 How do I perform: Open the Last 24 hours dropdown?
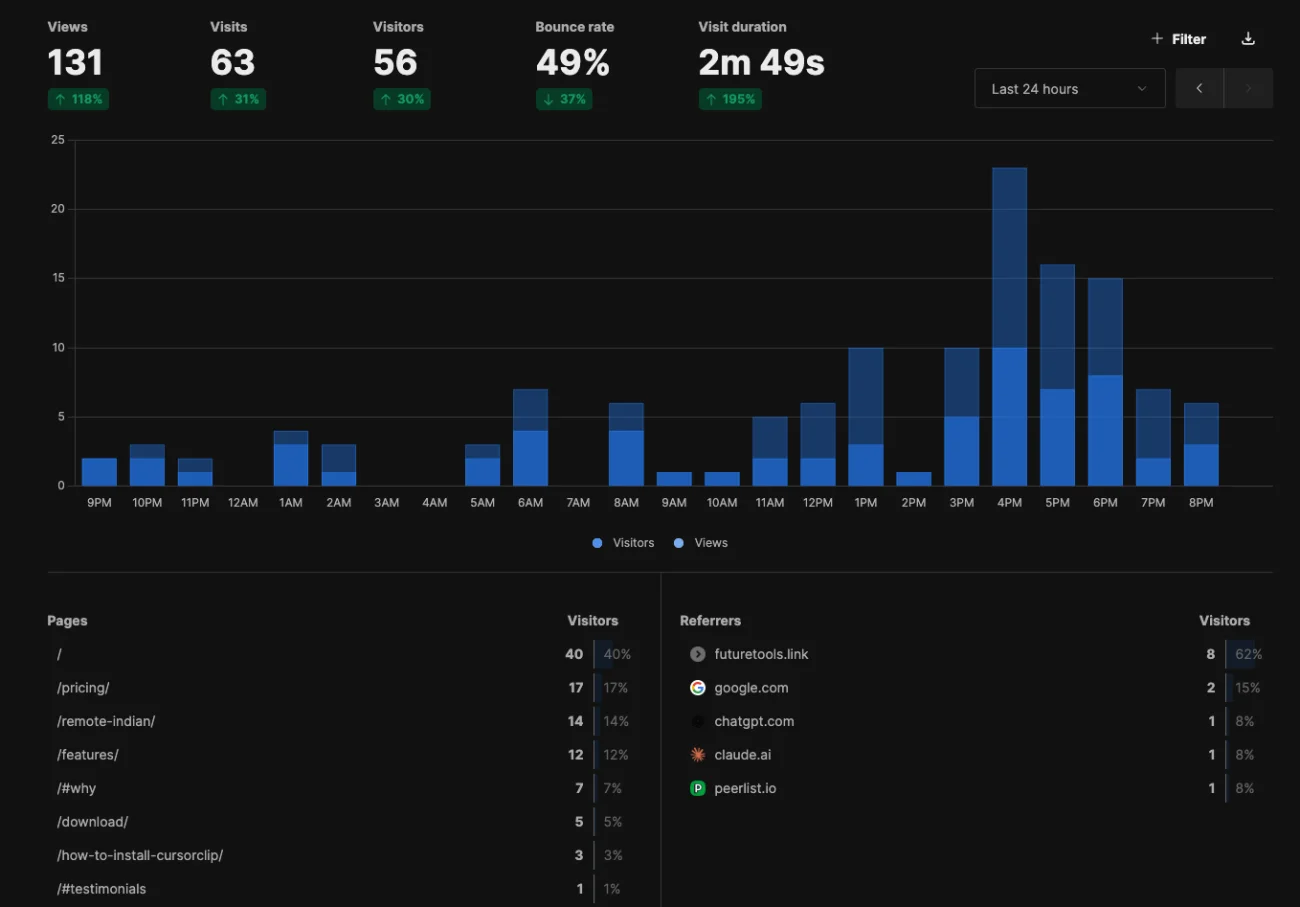coord(1069,89)
